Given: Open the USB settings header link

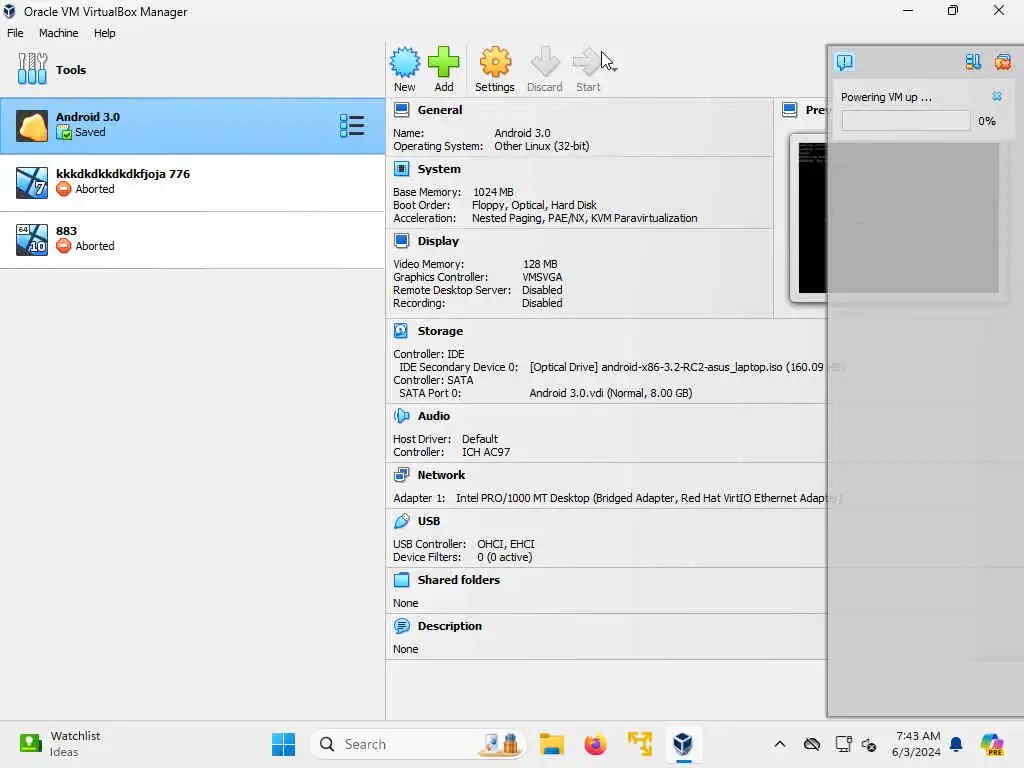Looking at the screenshot, I should [428, 521].
